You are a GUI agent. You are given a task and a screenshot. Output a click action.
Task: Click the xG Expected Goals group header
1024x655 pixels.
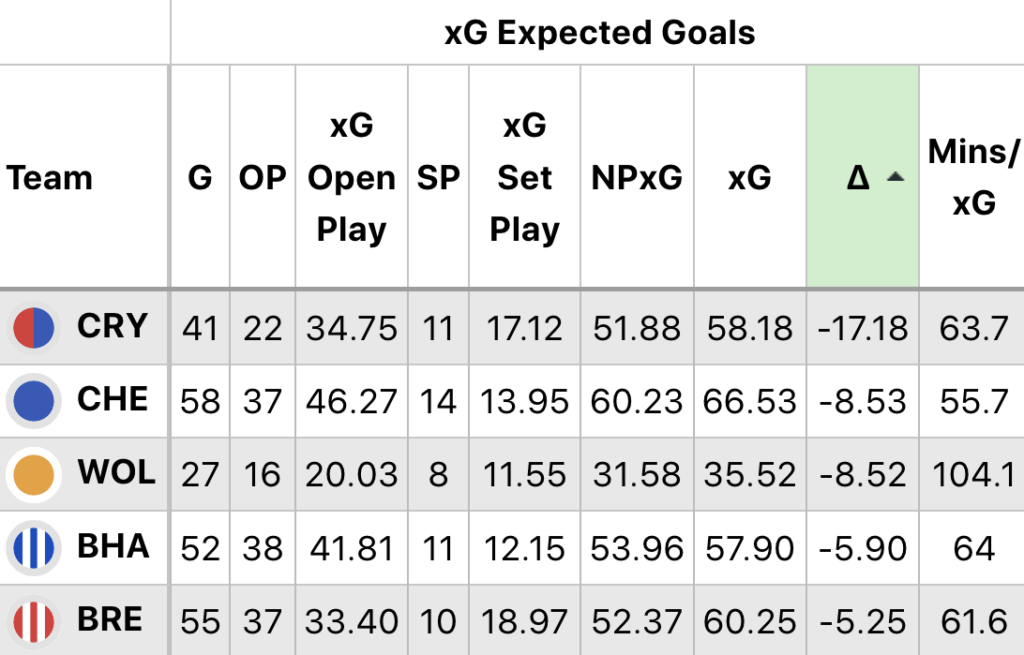[600, 33]
